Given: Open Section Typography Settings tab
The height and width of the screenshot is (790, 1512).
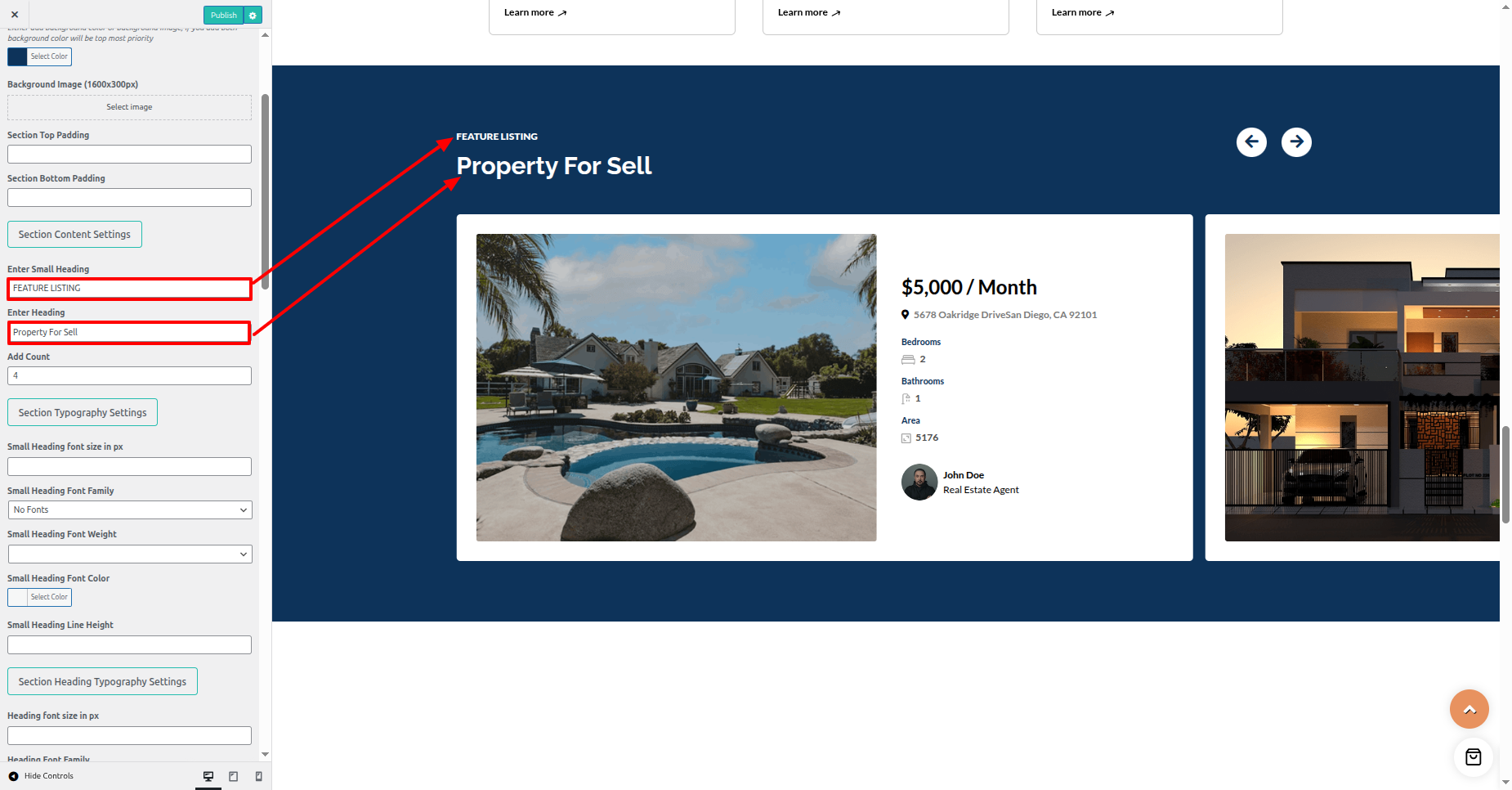Looking at the screenshot, I should (83, 413).
